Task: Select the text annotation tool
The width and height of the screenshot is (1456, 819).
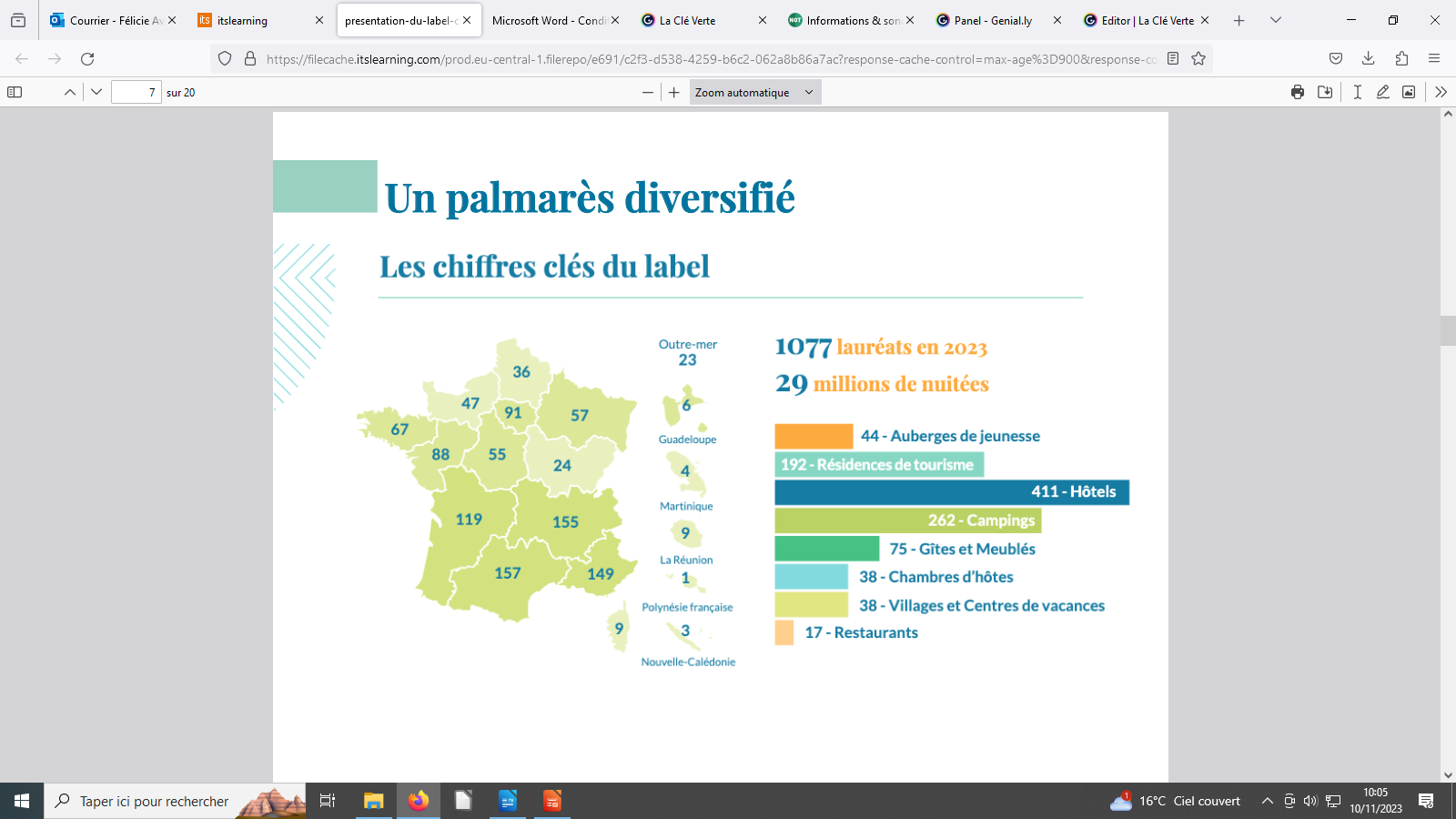Action: [x=1357, y=92]
